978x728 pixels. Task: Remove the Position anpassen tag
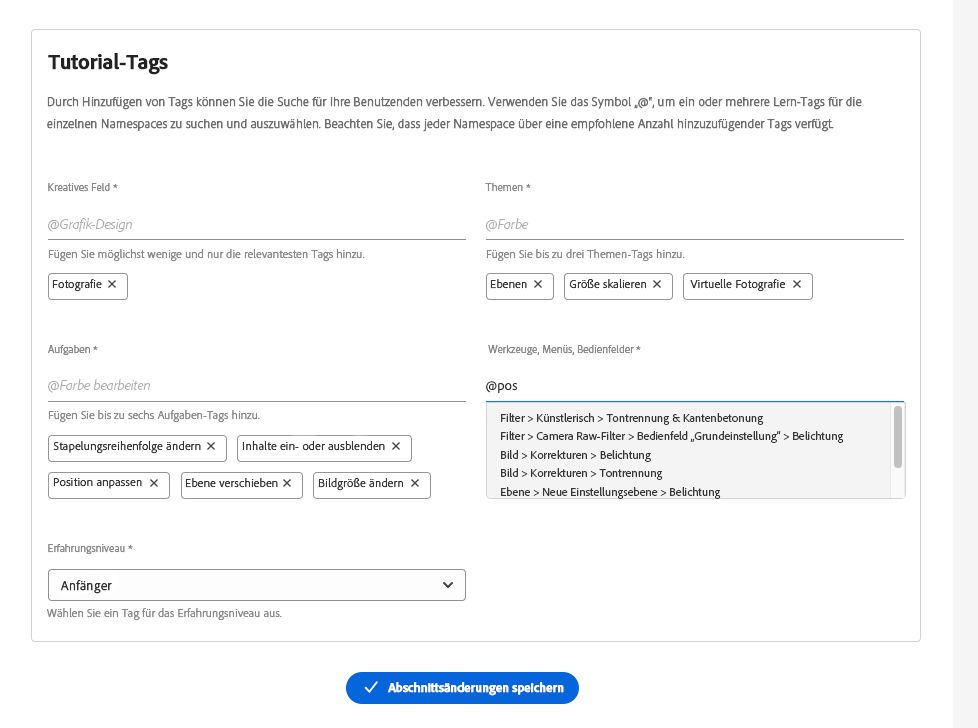153,483
